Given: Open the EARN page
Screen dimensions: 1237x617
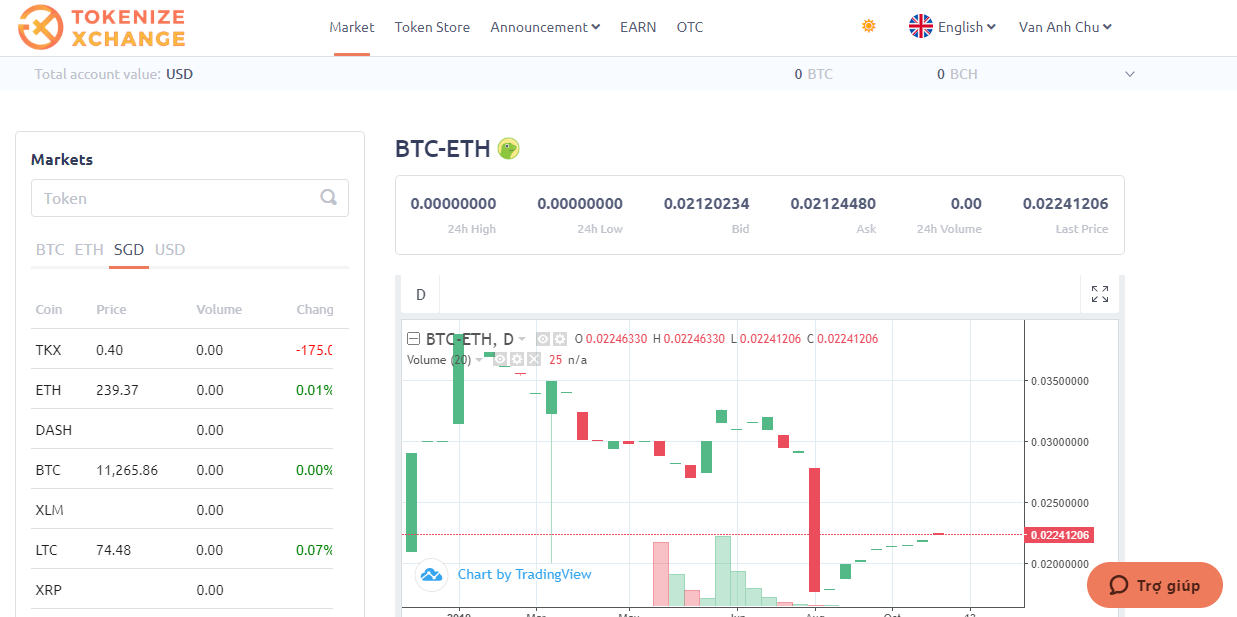Looking at the screenshot, I should (x=638, y=27).
